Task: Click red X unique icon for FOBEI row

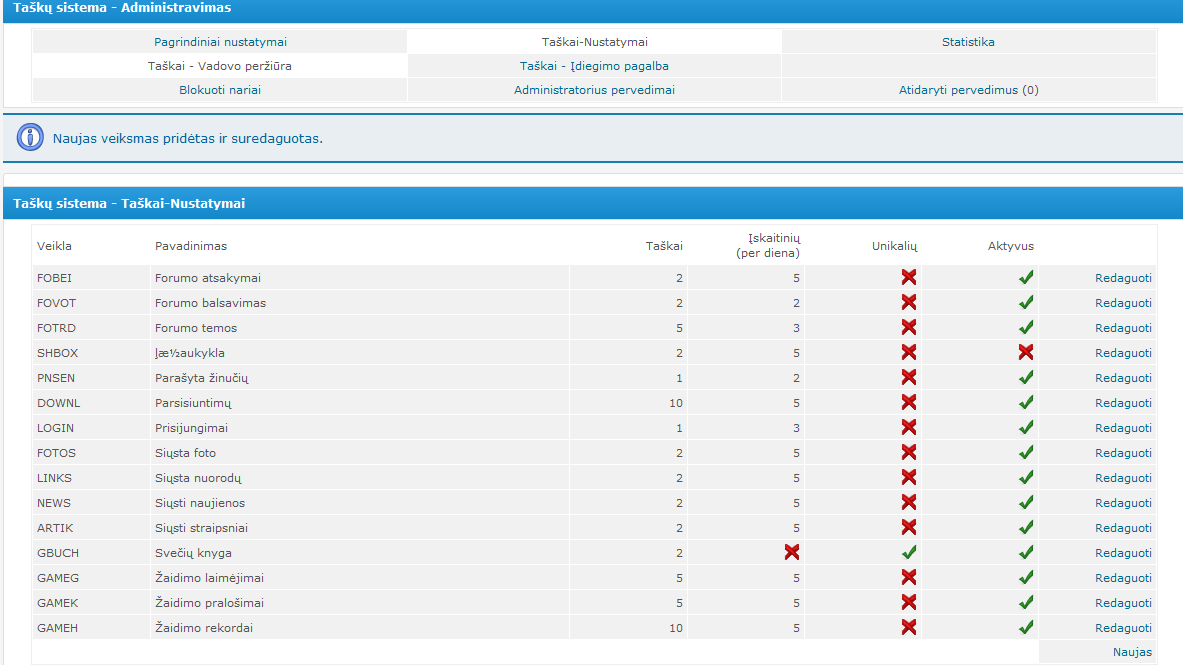Action: tap(908, 278)
